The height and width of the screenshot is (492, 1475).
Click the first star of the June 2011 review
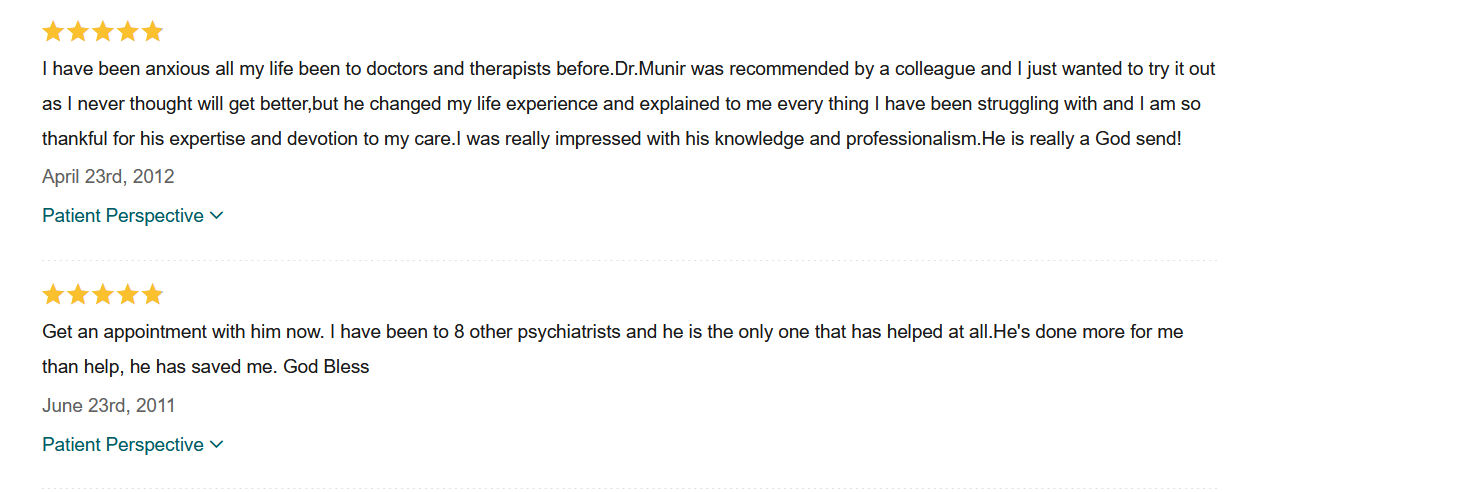[x=53, y=295]
